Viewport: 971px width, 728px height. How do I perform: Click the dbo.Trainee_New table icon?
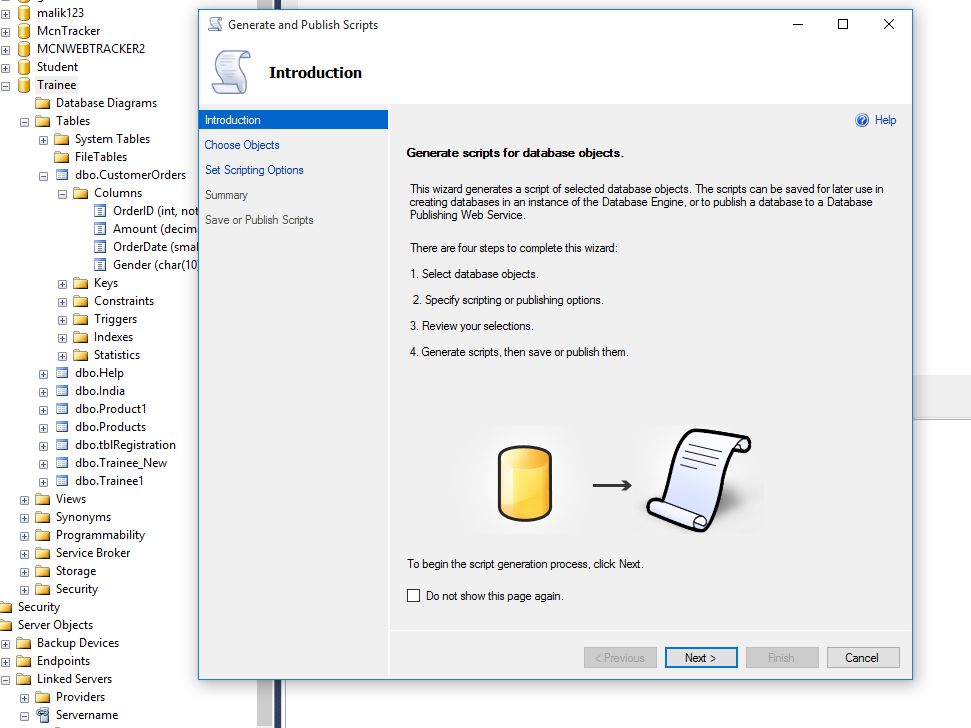[62, 462]
